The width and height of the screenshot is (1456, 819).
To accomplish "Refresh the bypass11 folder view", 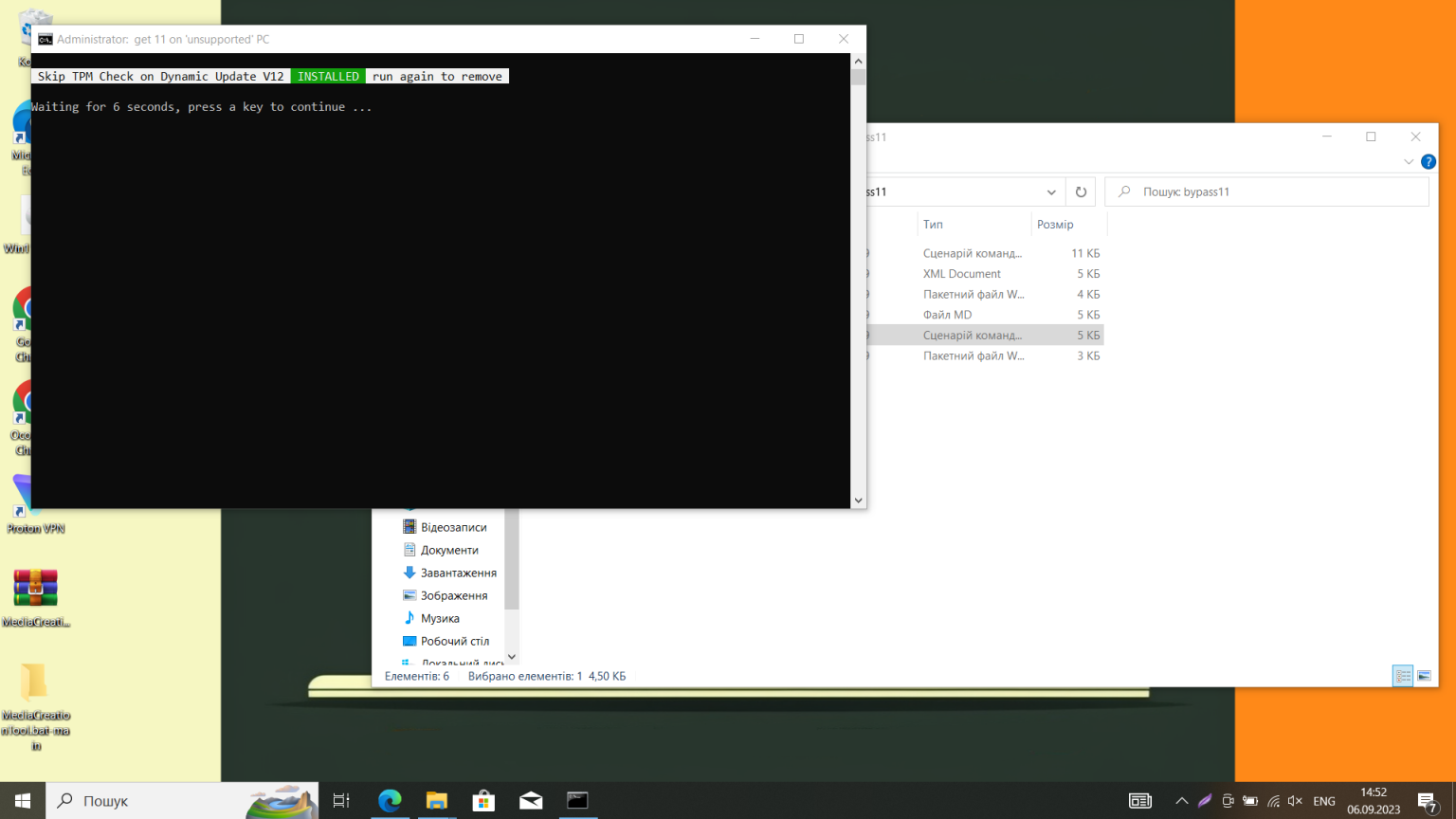I will 1081,191.
